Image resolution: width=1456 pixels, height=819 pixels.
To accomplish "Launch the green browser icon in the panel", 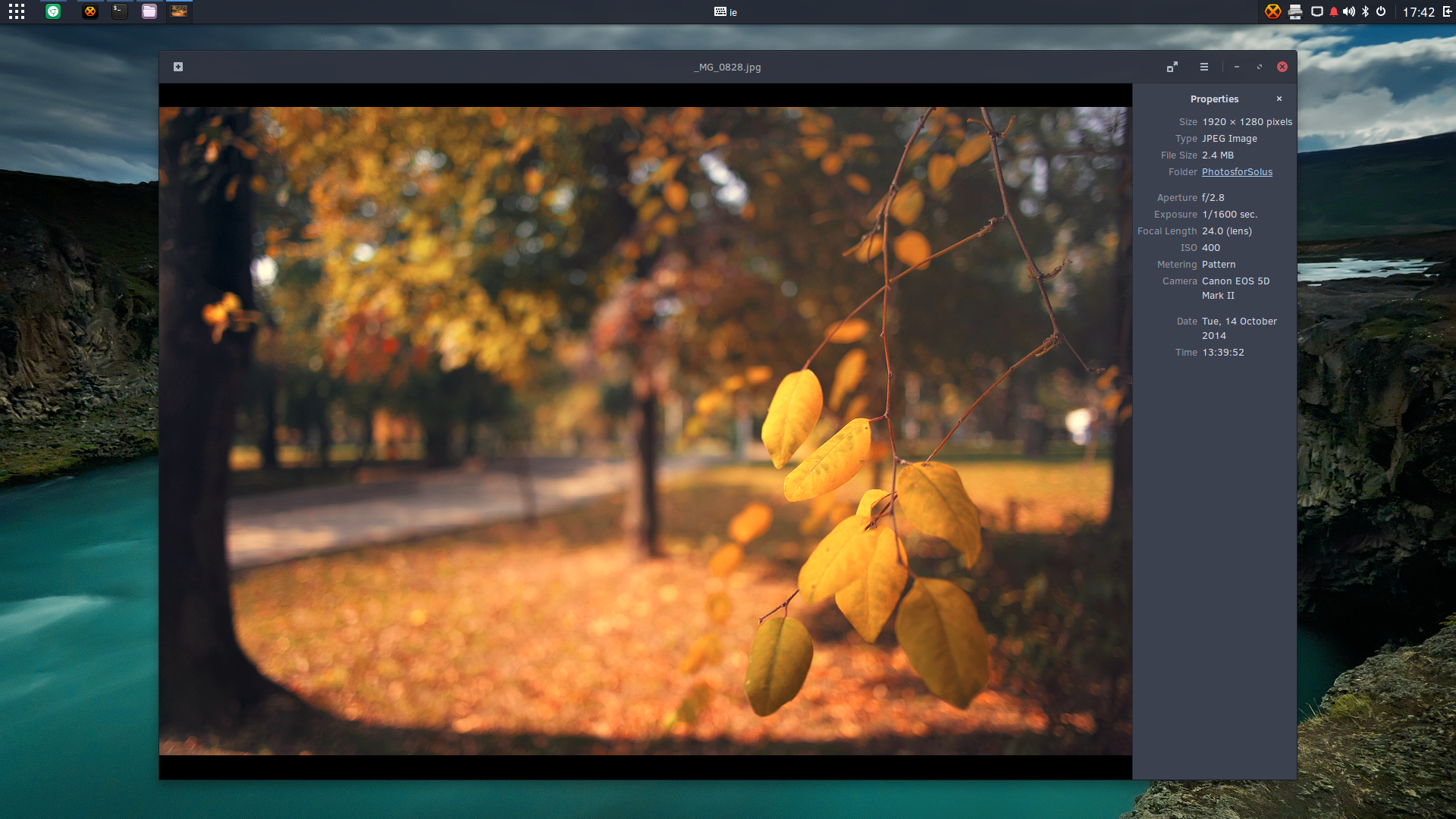I will click(x=53, y=11).
